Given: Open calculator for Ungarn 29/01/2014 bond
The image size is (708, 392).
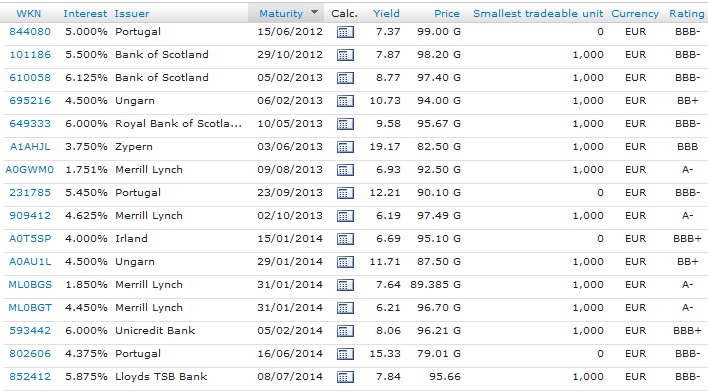Looking at the screenshot, I should 345,262.
